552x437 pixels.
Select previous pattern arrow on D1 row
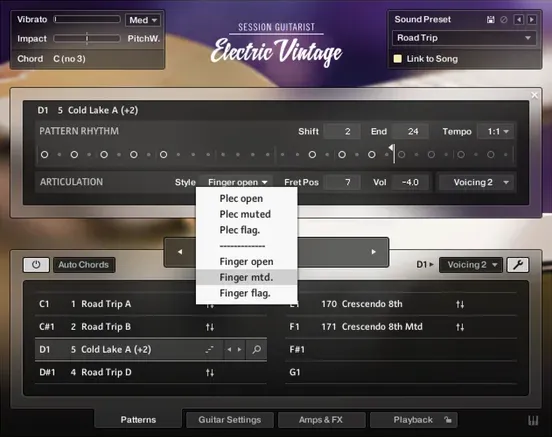click(230, 349)
